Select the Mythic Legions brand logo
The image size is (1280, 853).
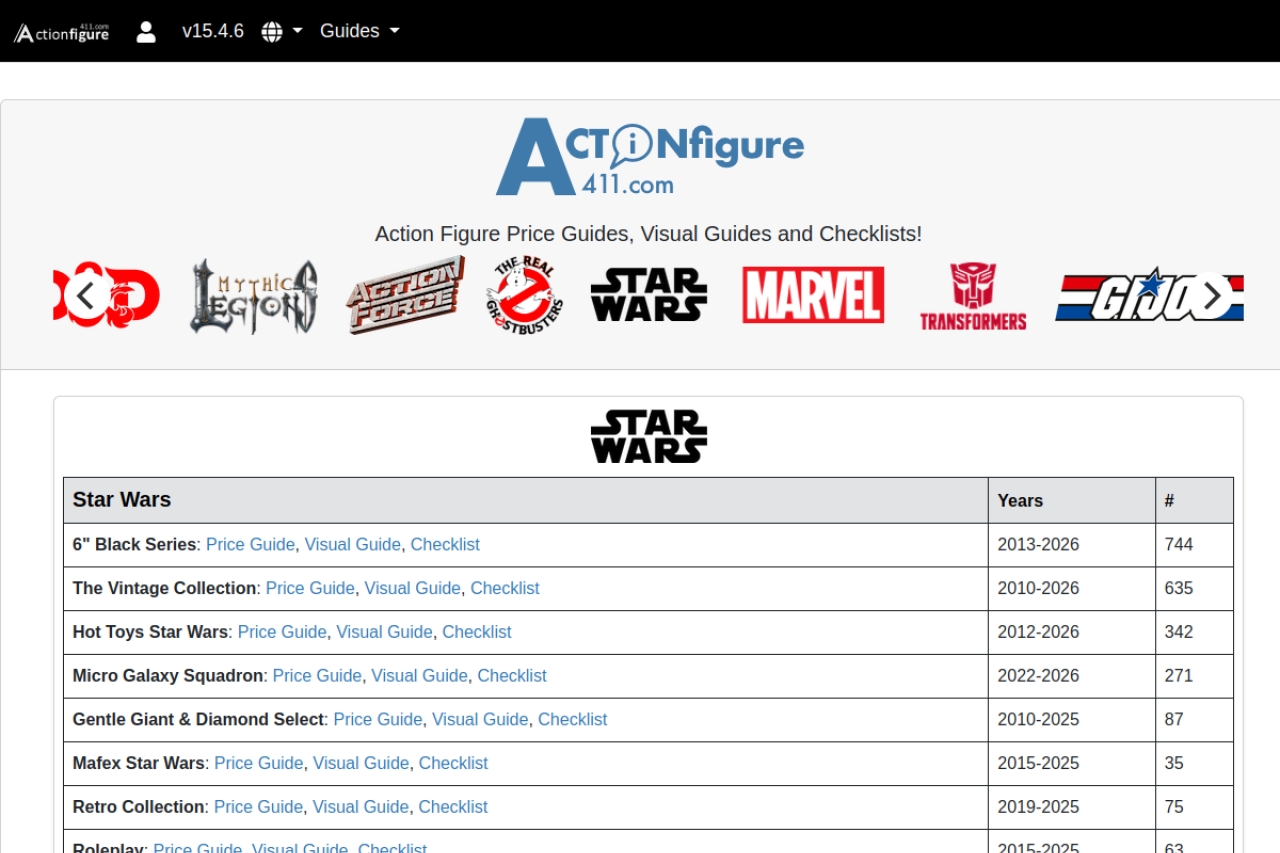click(x=254, y=295)
